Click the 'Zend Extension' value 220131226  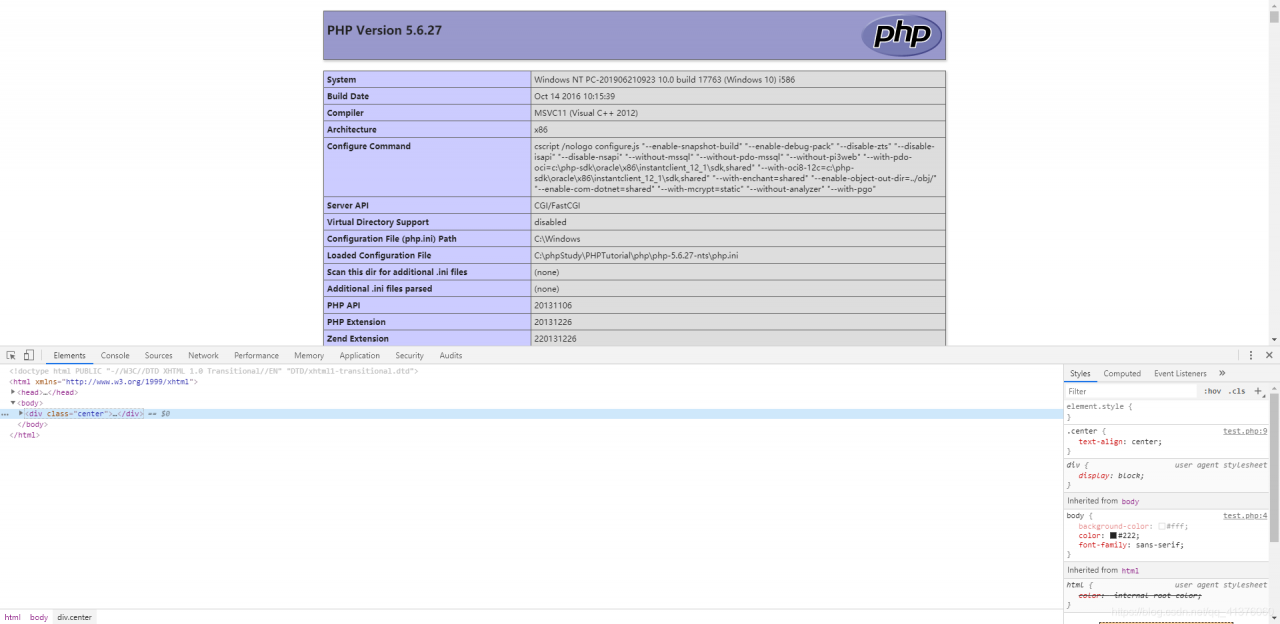click(555, 339)
